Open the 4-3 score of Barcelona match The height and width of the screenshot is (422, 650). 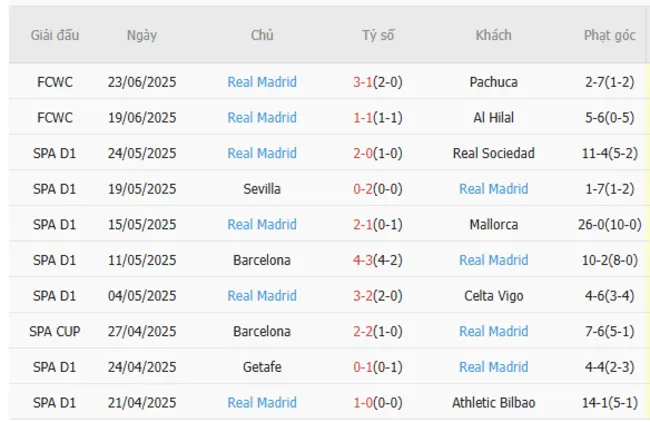[x=364, y=260]
